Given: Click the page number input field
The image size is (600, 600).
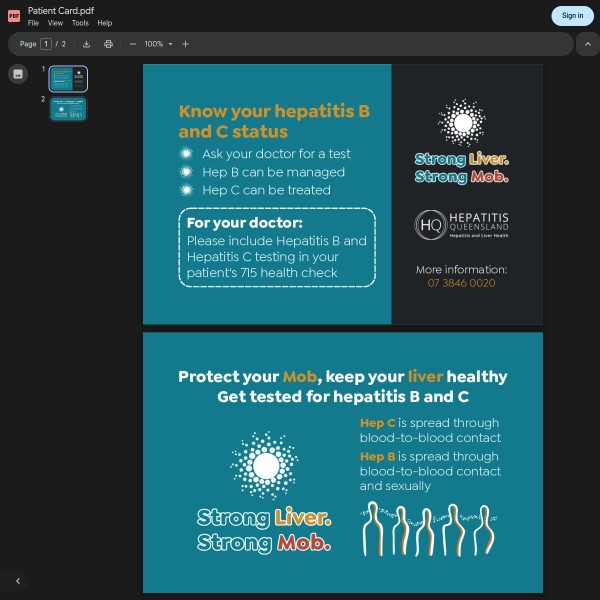Looking at the screenshot, I should [x=46, y=44].
